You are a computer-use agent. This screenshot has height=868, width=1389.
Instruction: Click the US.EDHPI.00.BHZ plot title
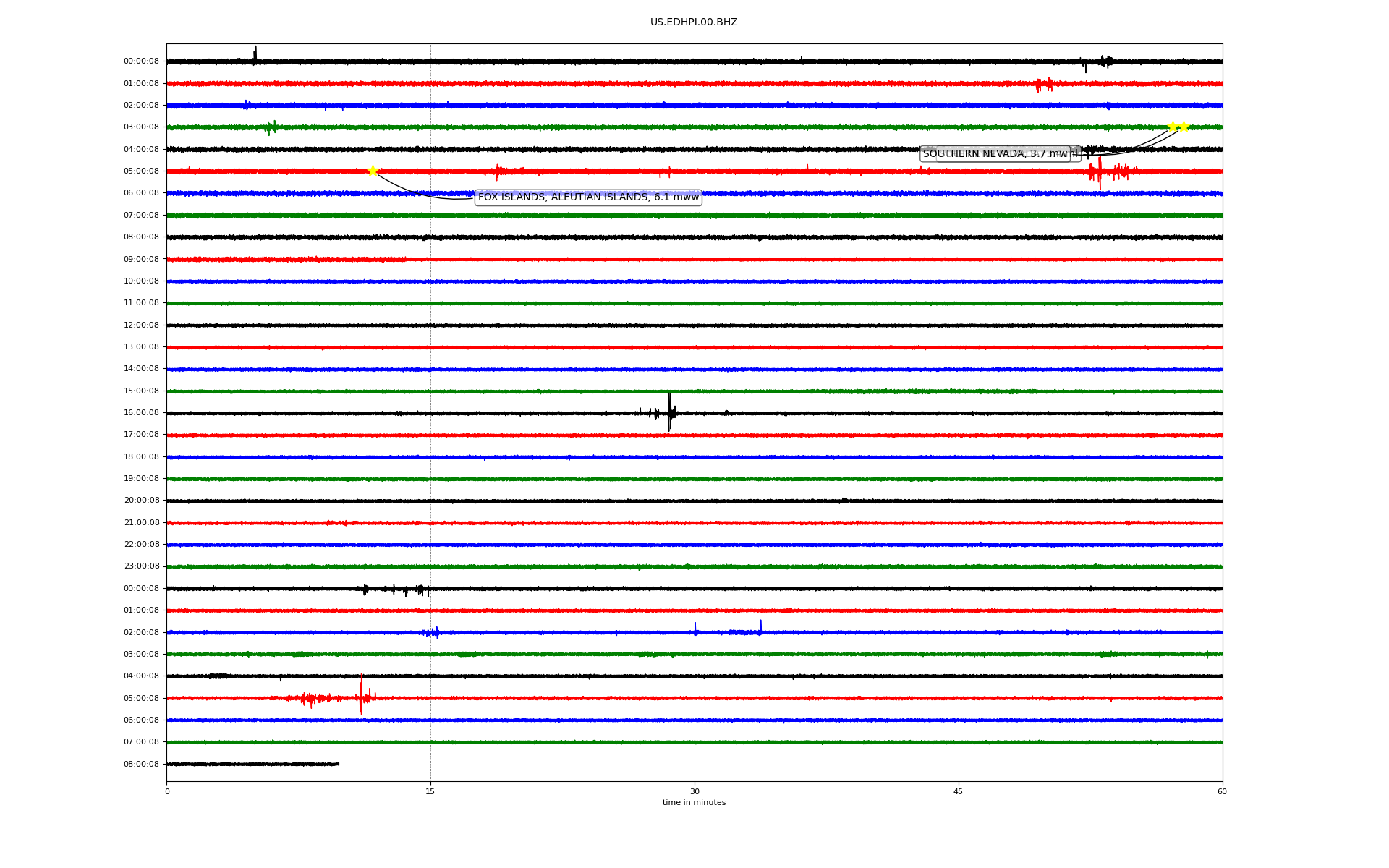pos(694,22)
